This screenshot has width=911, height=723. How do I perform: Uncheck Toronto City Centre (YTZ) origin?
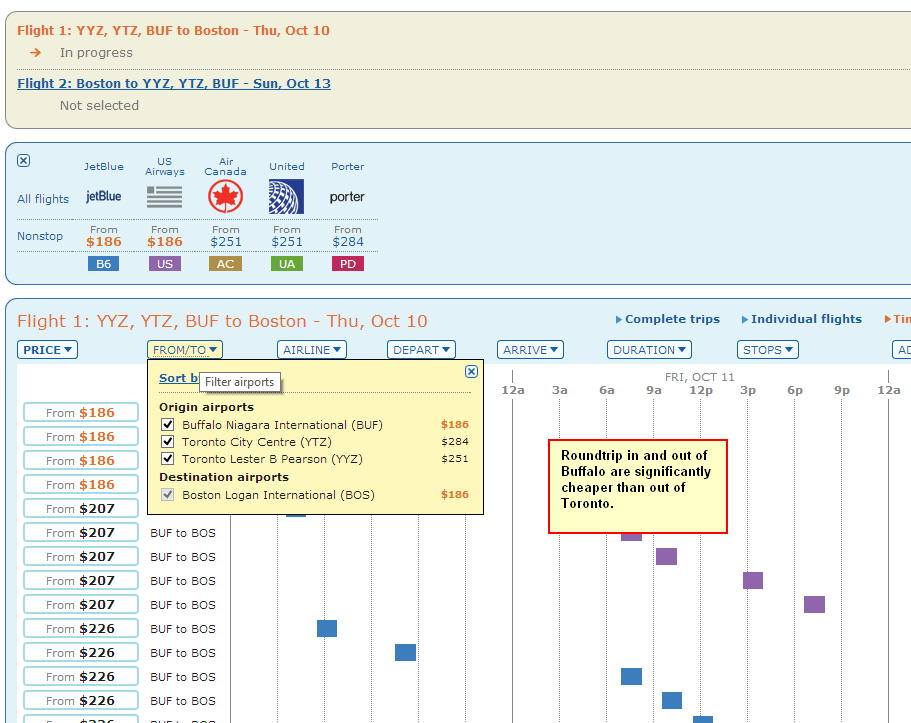(167, 442)
